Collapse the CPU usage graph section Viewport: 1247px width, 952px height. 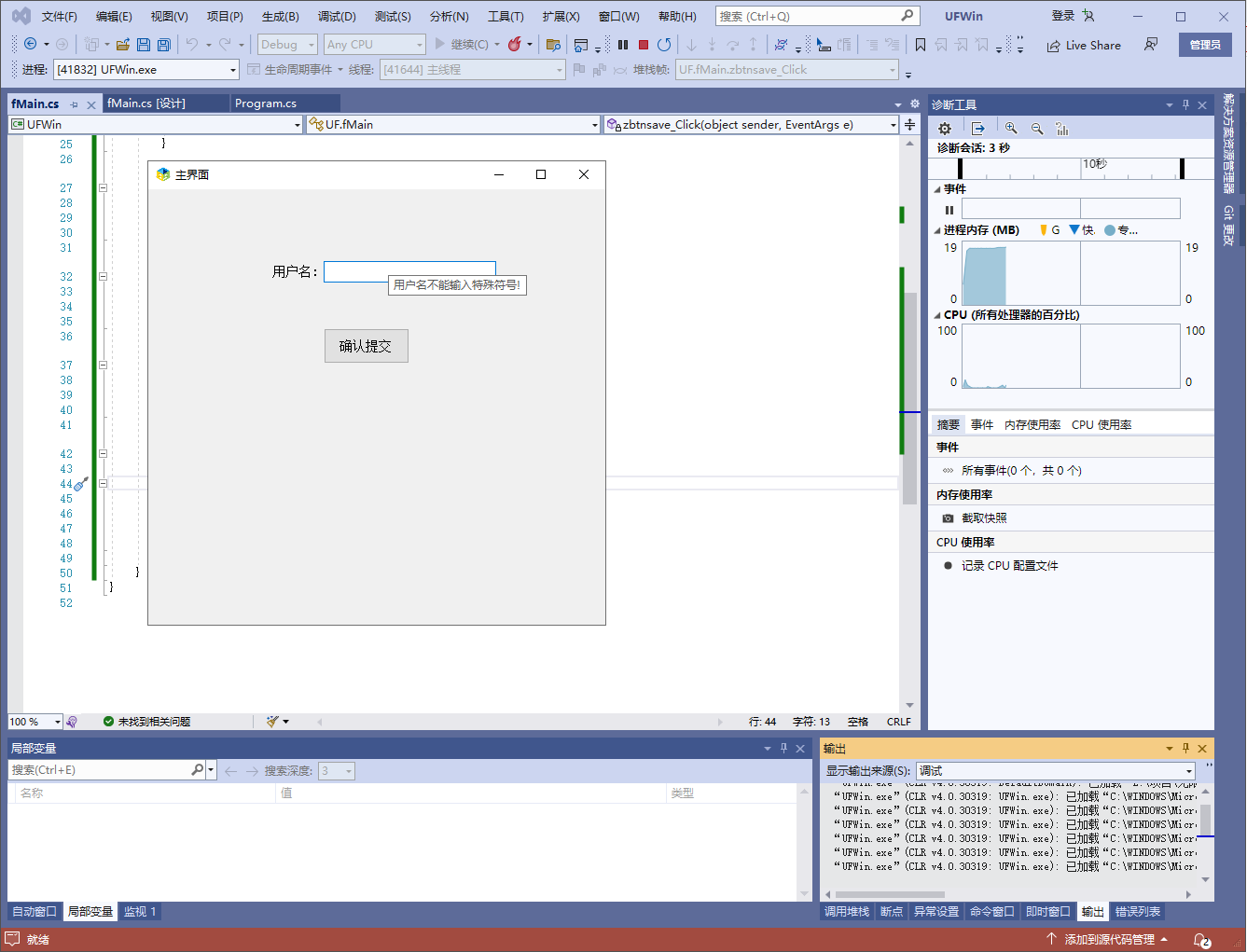(x=937, y=315)
